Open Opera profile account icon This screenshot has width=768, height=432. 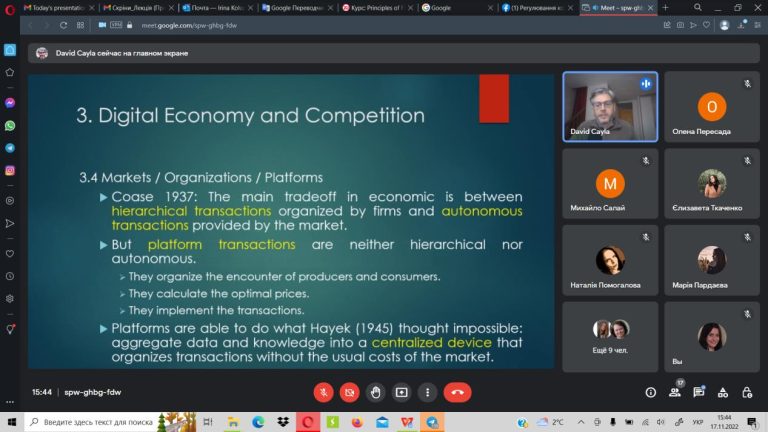(x=724, y=25)
